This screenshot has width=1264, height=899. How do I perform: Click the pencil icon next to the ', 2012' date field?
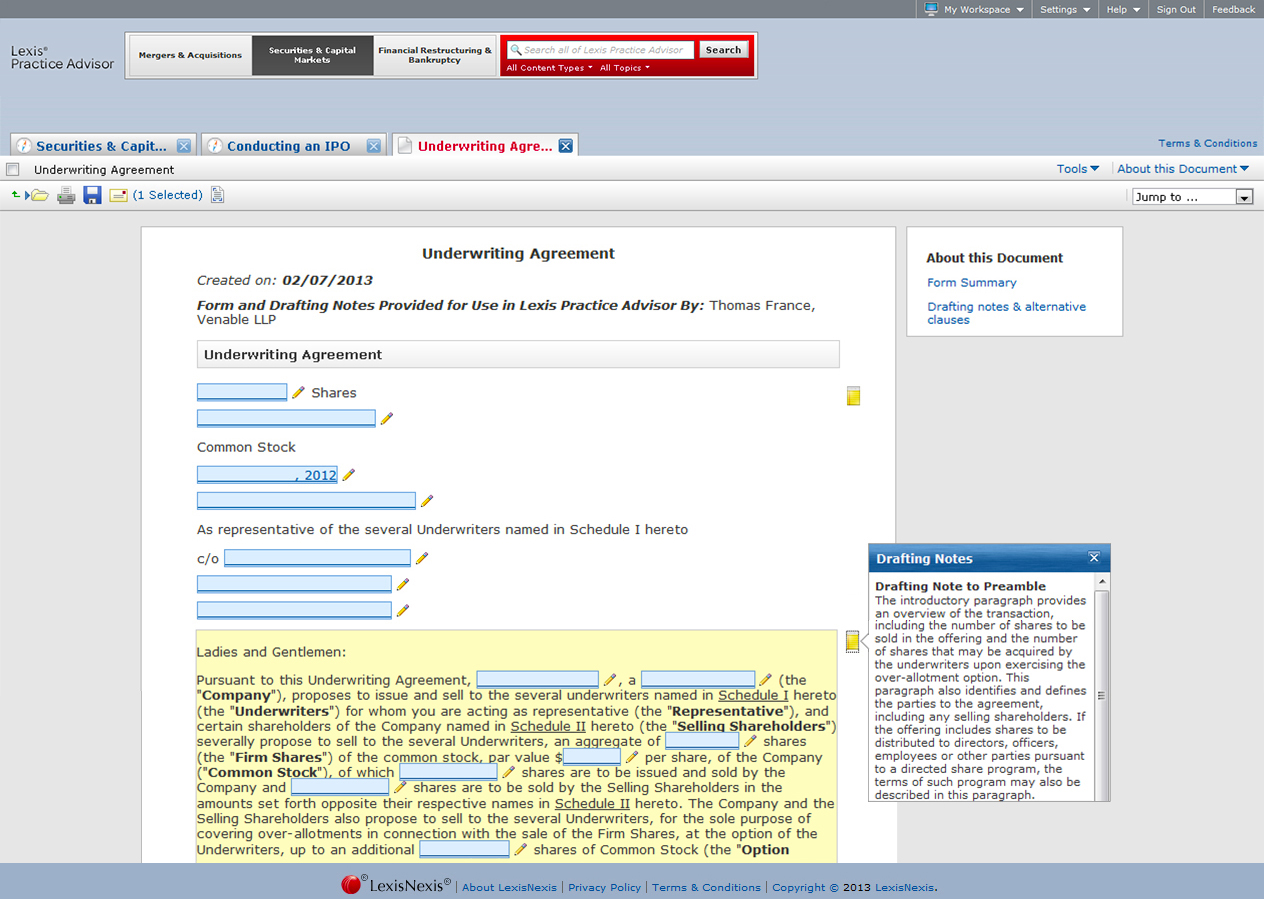(348, 475)
